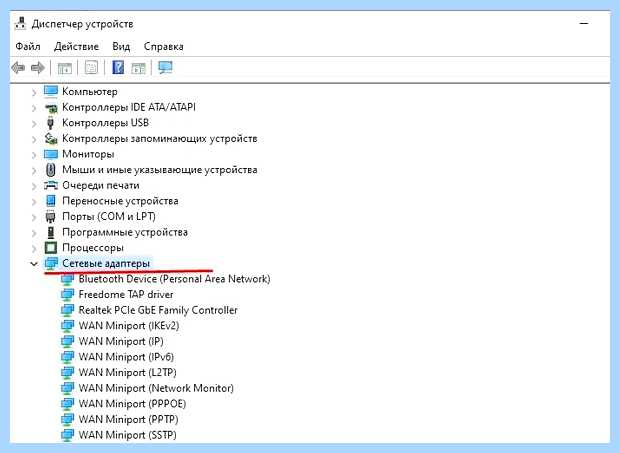The height and width of the screenshot is (453, 620).
Task: Minimize the Device Manager window
Action: [584, 24]
